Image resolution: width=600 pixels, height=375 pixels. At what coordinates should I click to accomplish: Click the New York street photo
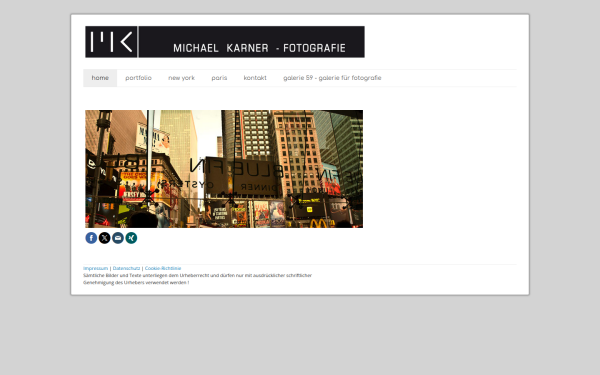point(224,169)
